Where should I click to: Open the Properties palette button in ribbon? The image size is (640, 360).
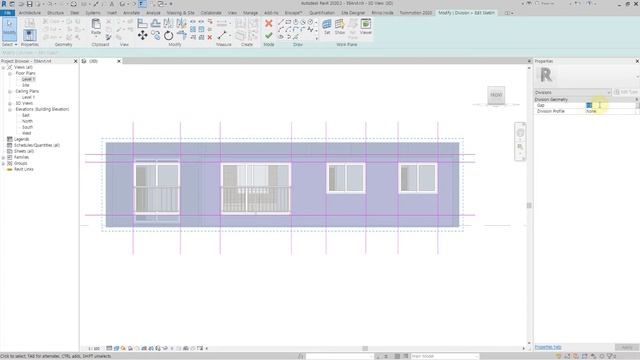point(29,35)
